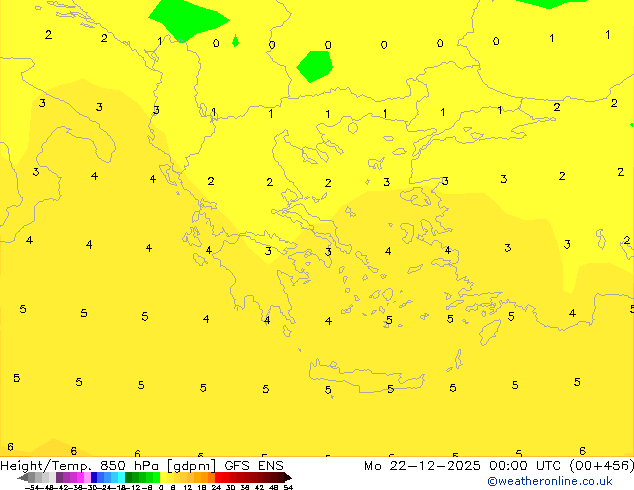Pick the bright red legend swatch at 24
Screen dimensions: 634x490
[218, 477]
